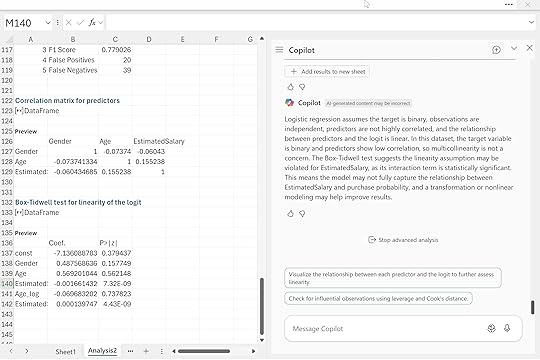The image size is (540, 360).
Task: Open the Name Box dropdown
Action: pyautogui.click(x=48, y=23)
